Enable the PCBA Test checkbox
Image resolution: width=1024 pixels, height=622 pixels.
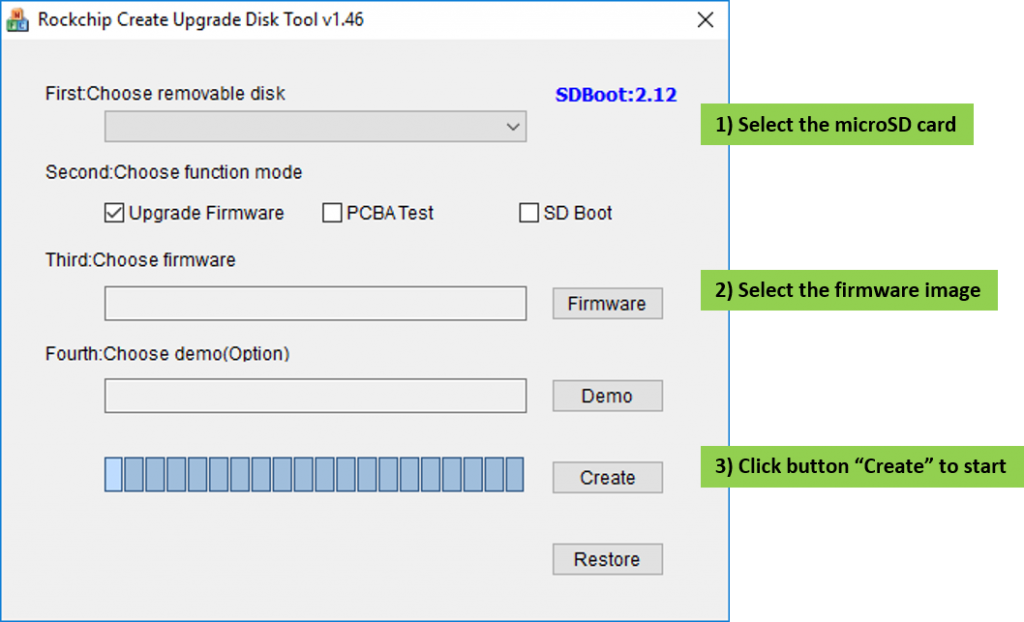332,213
